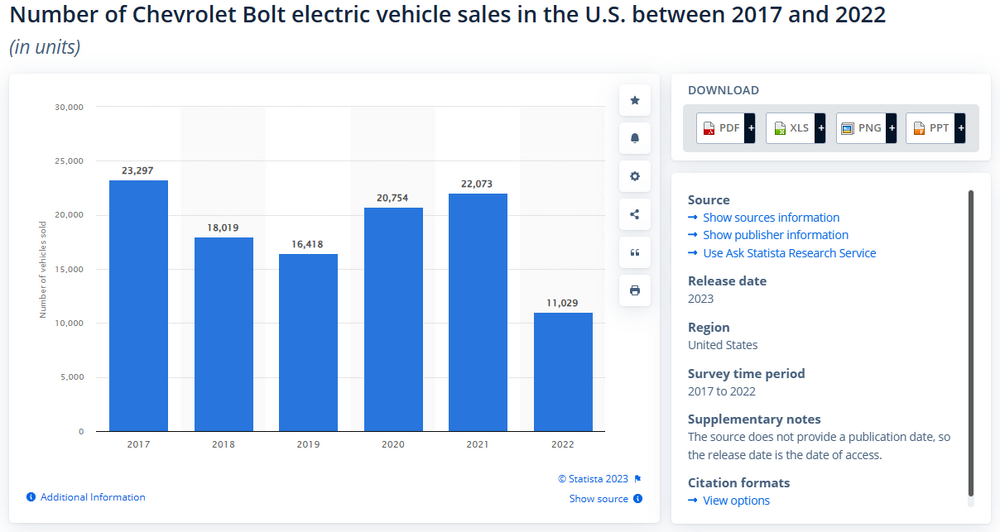This screenshot has width=1000, height=532.
Task: Click the star favorite icon
Action: [634, 100]
